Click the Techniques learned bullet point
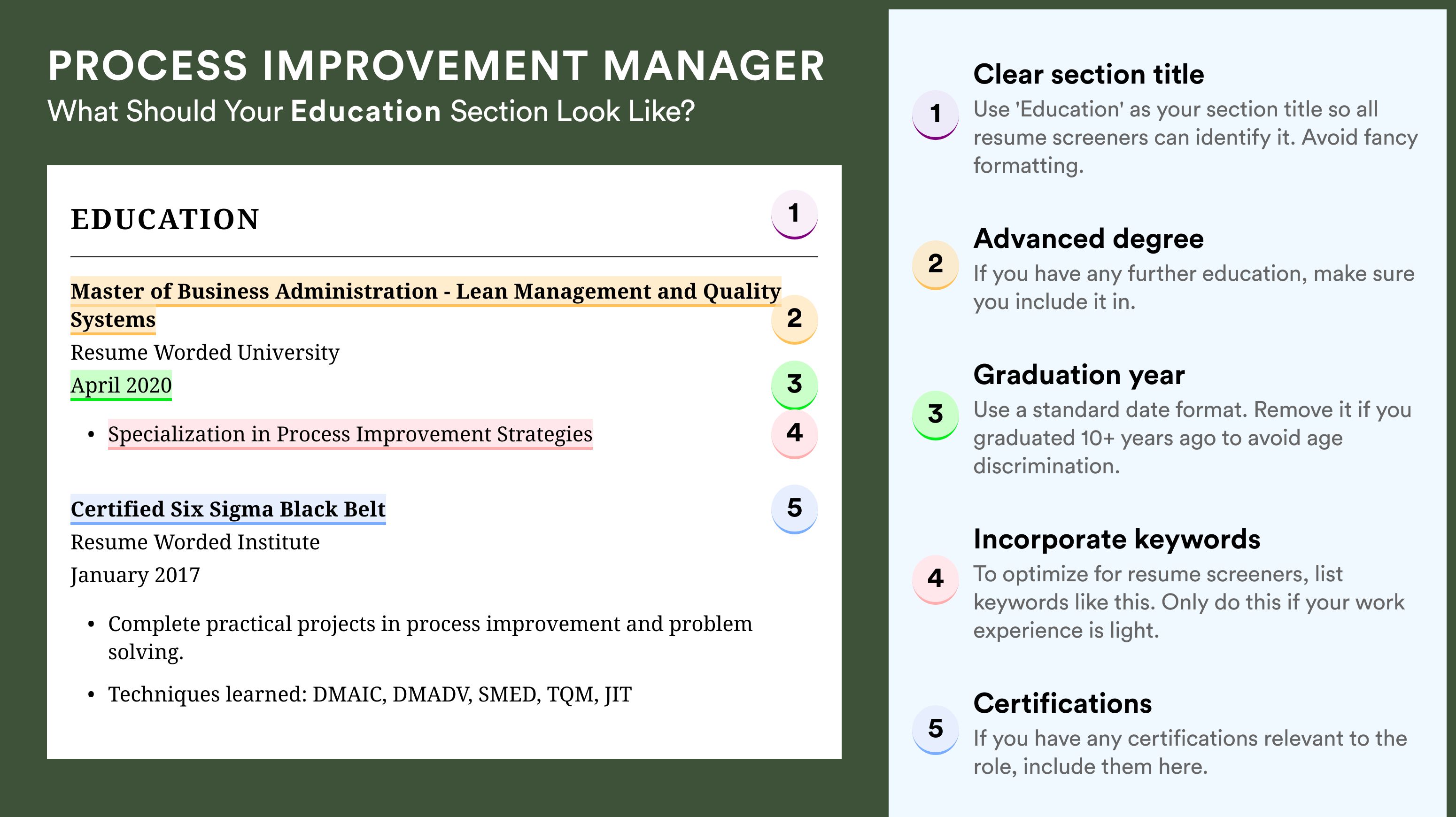The height and width of the screenshot is (817, 1456). pyautogui.click(x=370, y=694)
